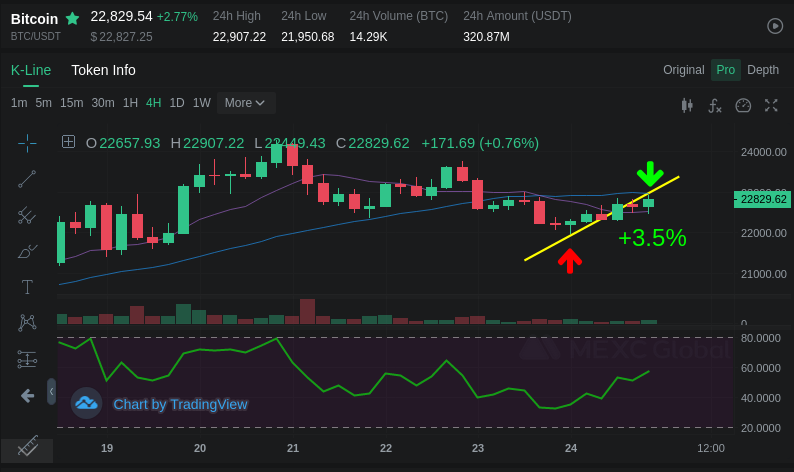This screenshot has height=472, width=794.
Task: Click the date label 24 on time axis
Action: coord(571,448)
